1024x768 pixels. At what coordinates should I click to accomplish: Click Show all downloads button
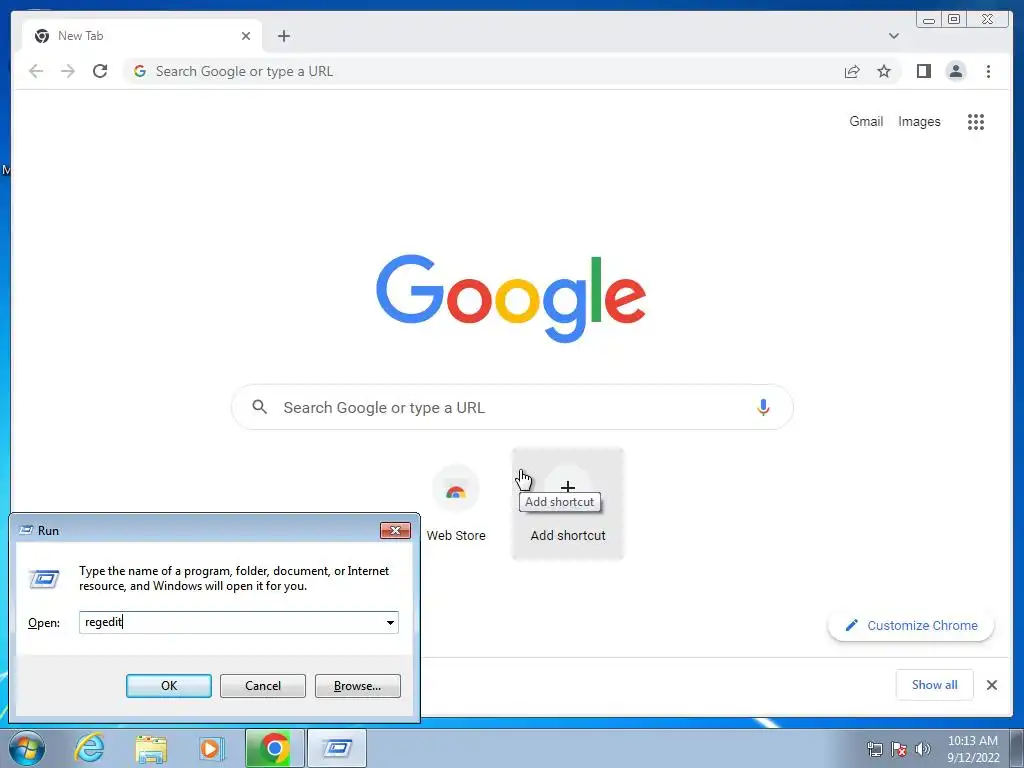pyautogui.click(x=935, y=685)
